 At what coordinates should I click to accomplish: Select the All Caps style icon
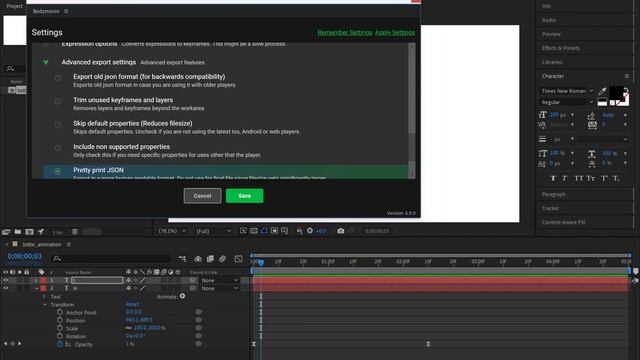578,178
